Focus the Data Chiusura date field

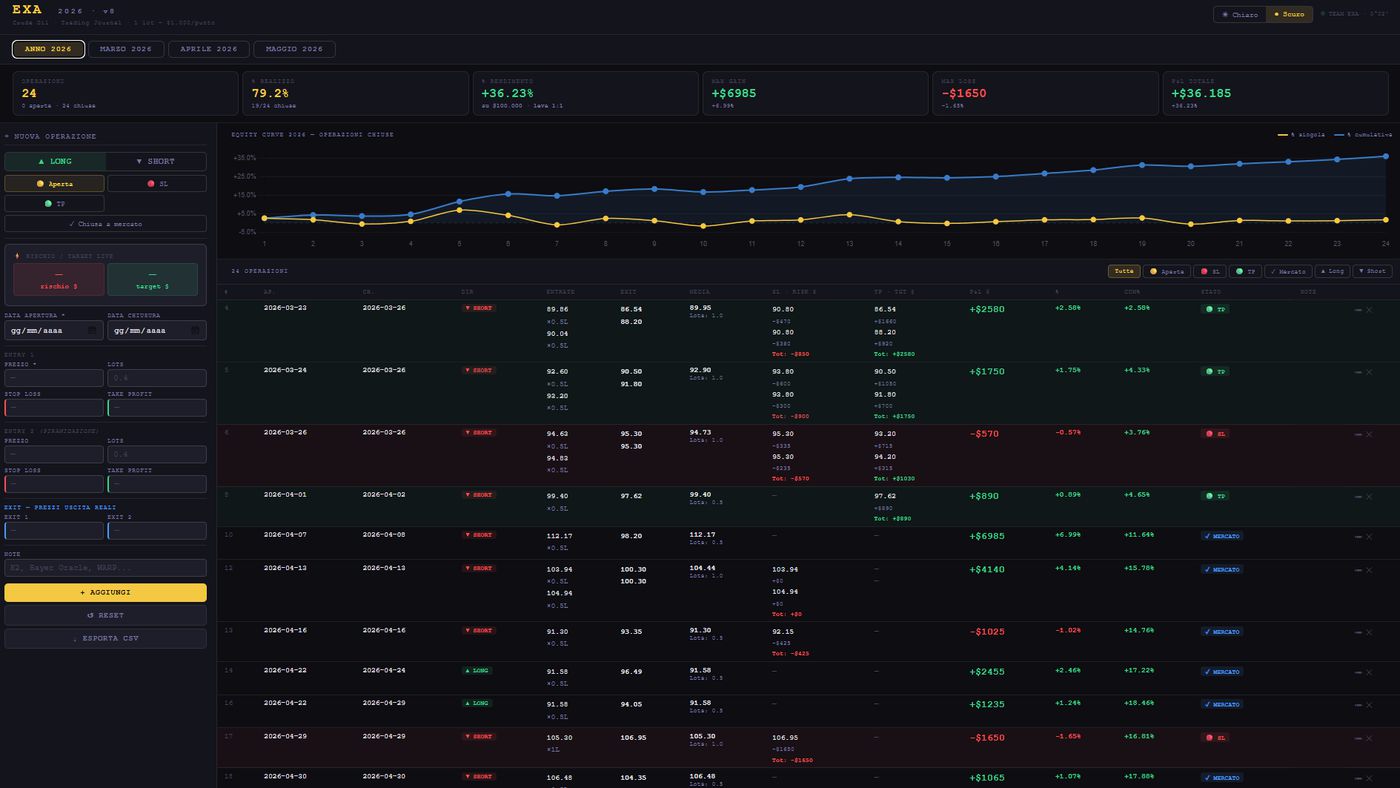pyautogui.click(x=156, y=330)
